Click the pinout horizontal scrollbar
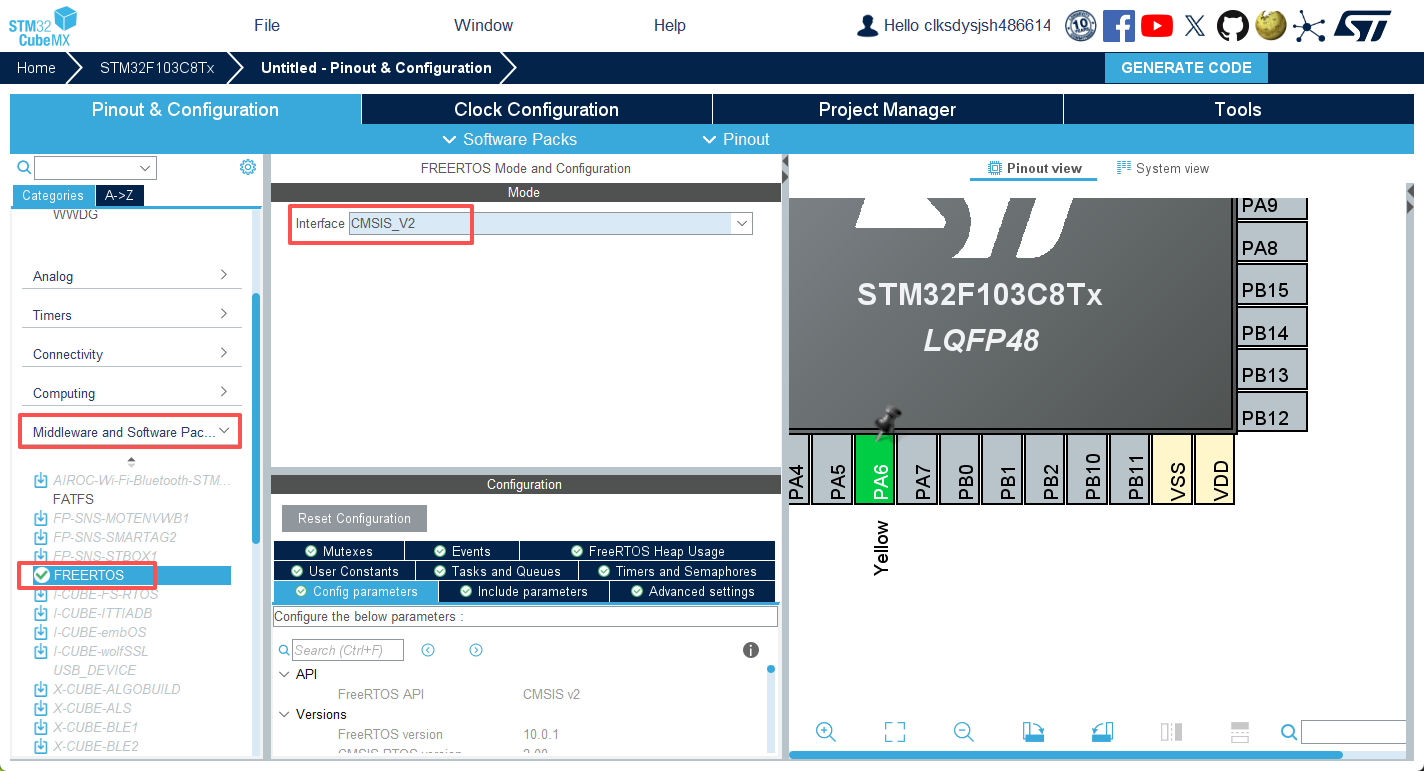This screenshot has width=1424, height=771. coord(1065,755)
